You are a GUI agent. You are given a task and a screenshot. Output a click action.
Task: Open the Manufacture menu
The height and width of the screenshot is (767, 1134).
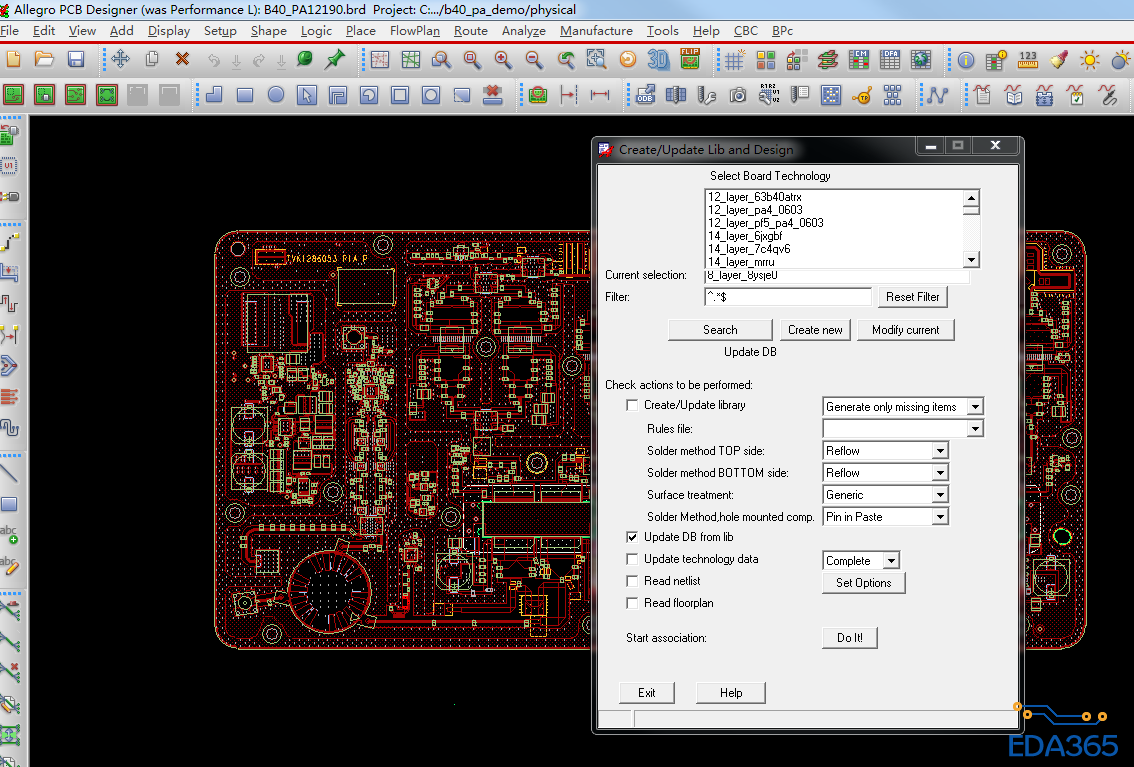(x=596, y=31)
